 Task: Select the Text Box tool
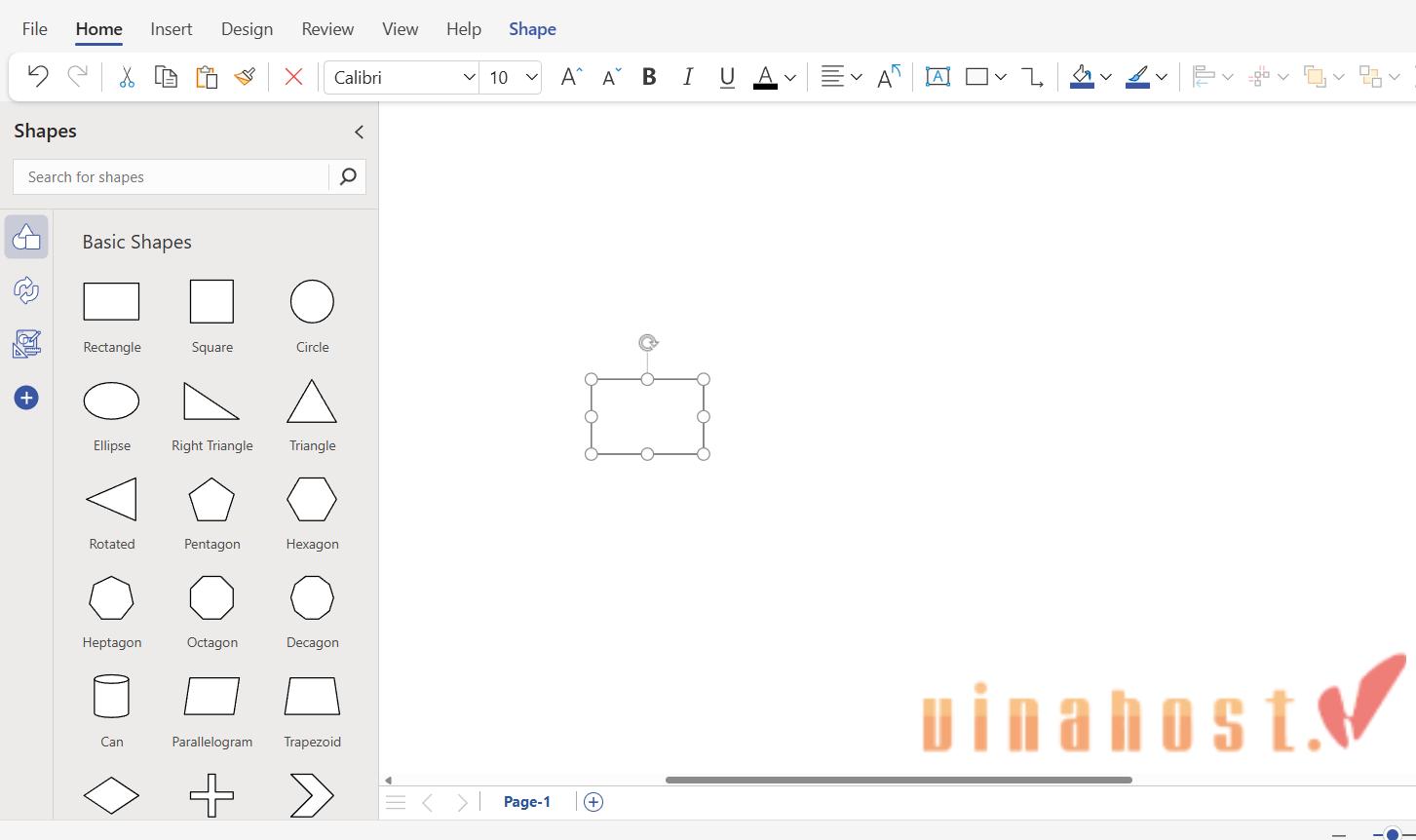pos(938,77)
